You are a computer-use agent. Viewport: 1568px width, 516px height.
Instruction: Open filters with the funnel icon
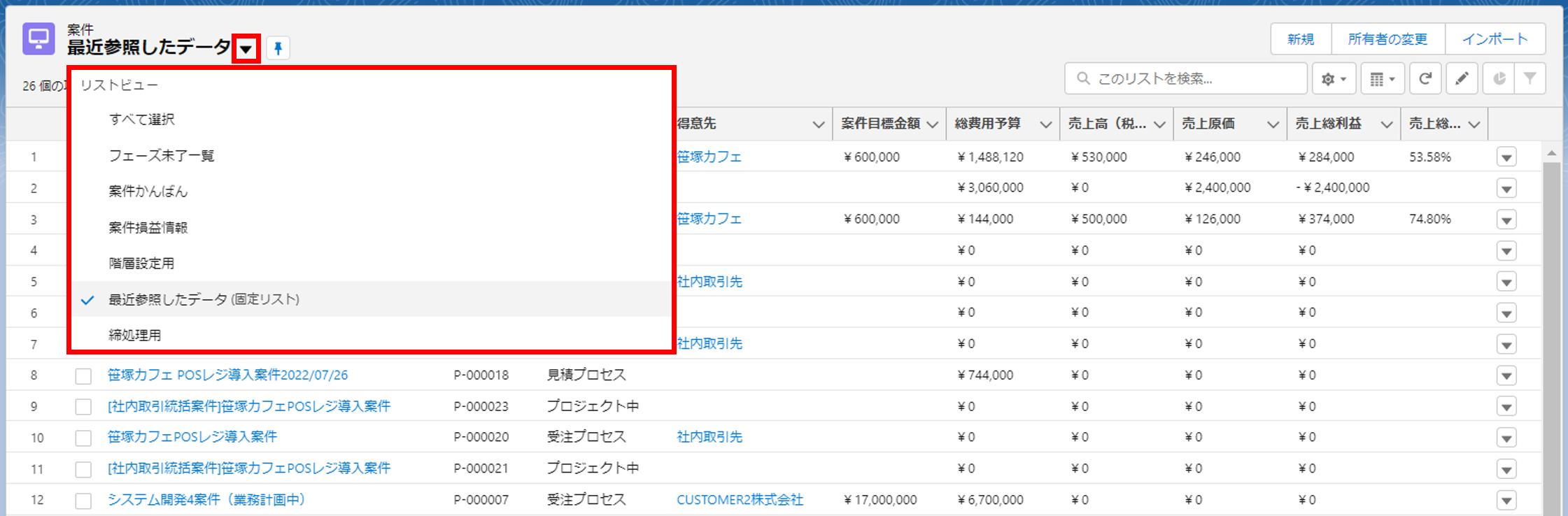(x=1530, y=78)
